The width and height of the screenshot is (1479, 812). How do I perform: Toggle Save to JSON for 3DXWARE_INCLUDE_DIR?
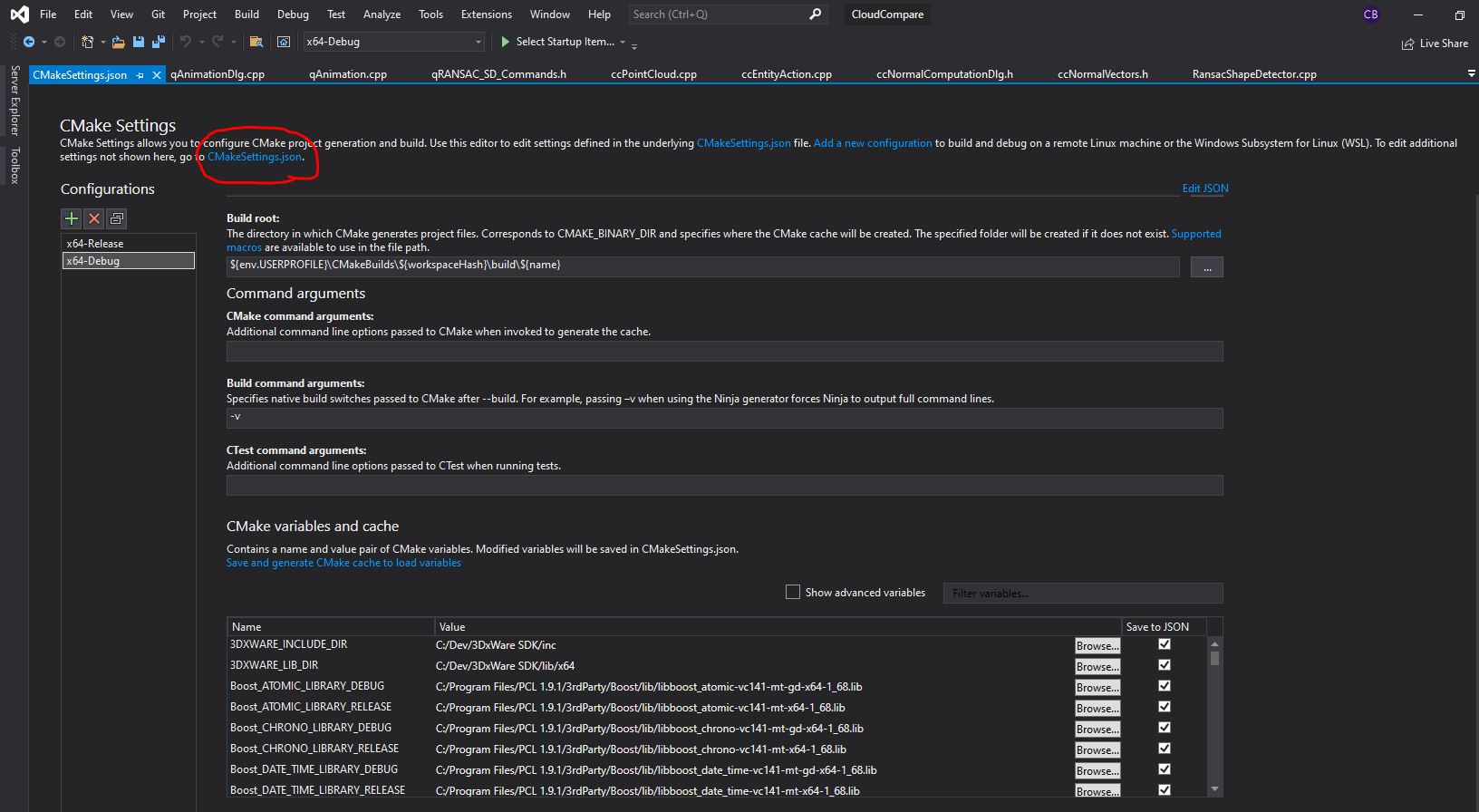click(1165, 644)
